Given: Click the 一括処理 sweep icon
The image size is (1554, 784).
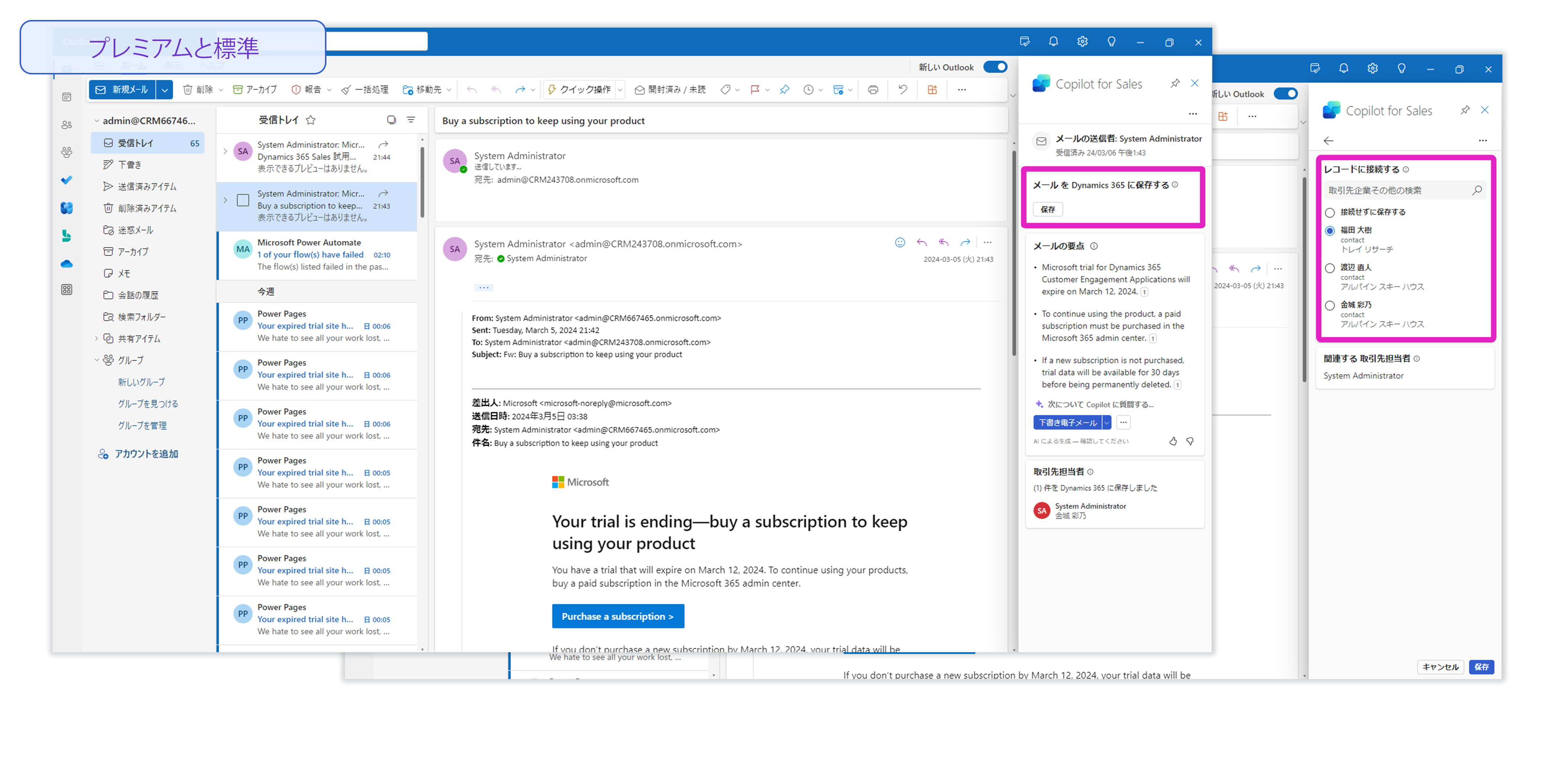Looking at the screenshot, I should 346,89.
